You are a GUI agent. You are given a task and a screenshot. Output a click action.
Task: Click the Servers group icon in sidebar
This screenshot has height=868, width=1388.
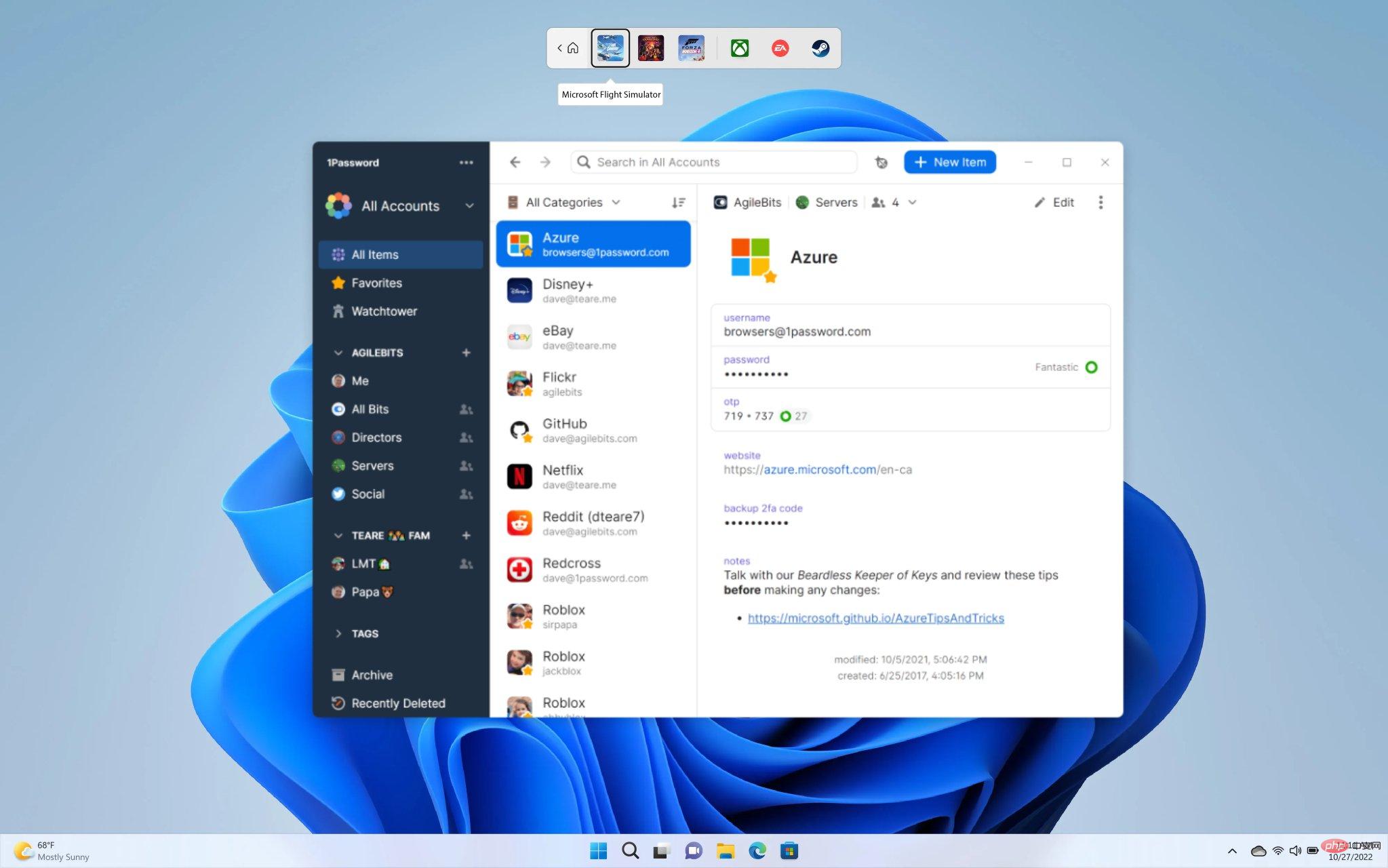click(338, 465)
